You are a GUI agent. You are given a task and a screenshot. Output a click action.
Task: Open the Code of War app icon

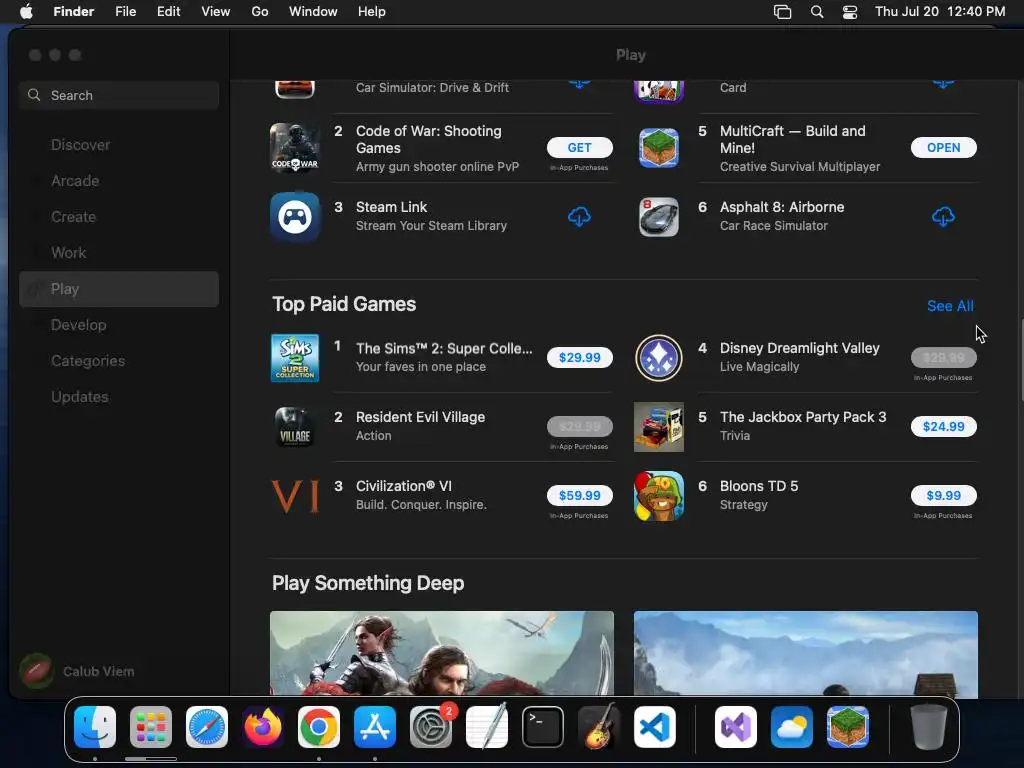[x=295, y=148]
